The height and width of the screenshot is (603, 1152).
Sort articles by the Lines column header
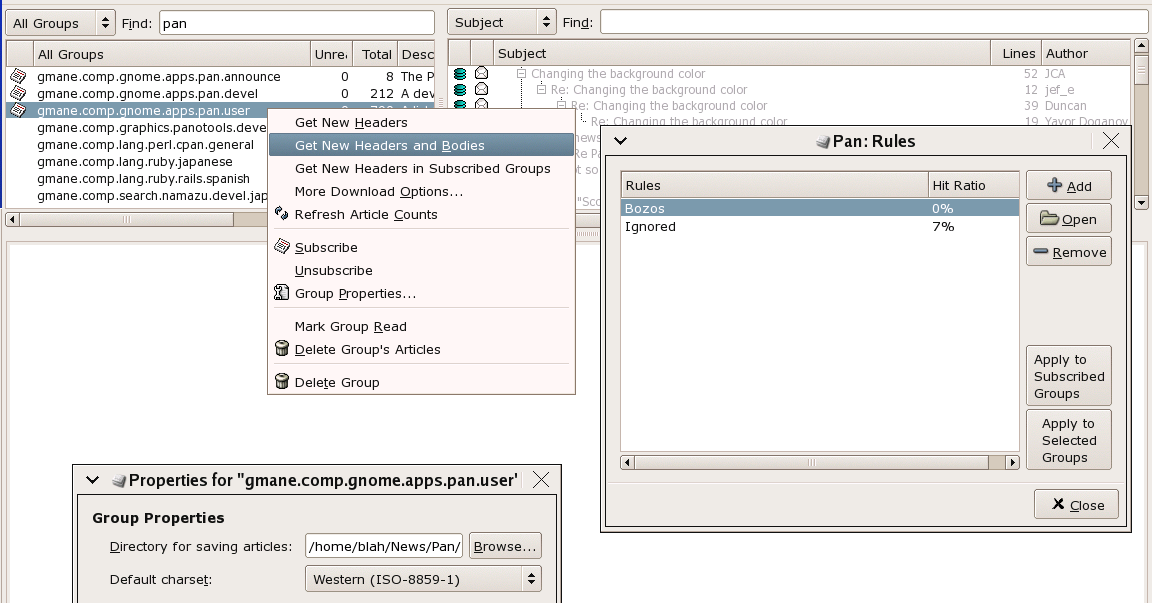pos(1017,53)
